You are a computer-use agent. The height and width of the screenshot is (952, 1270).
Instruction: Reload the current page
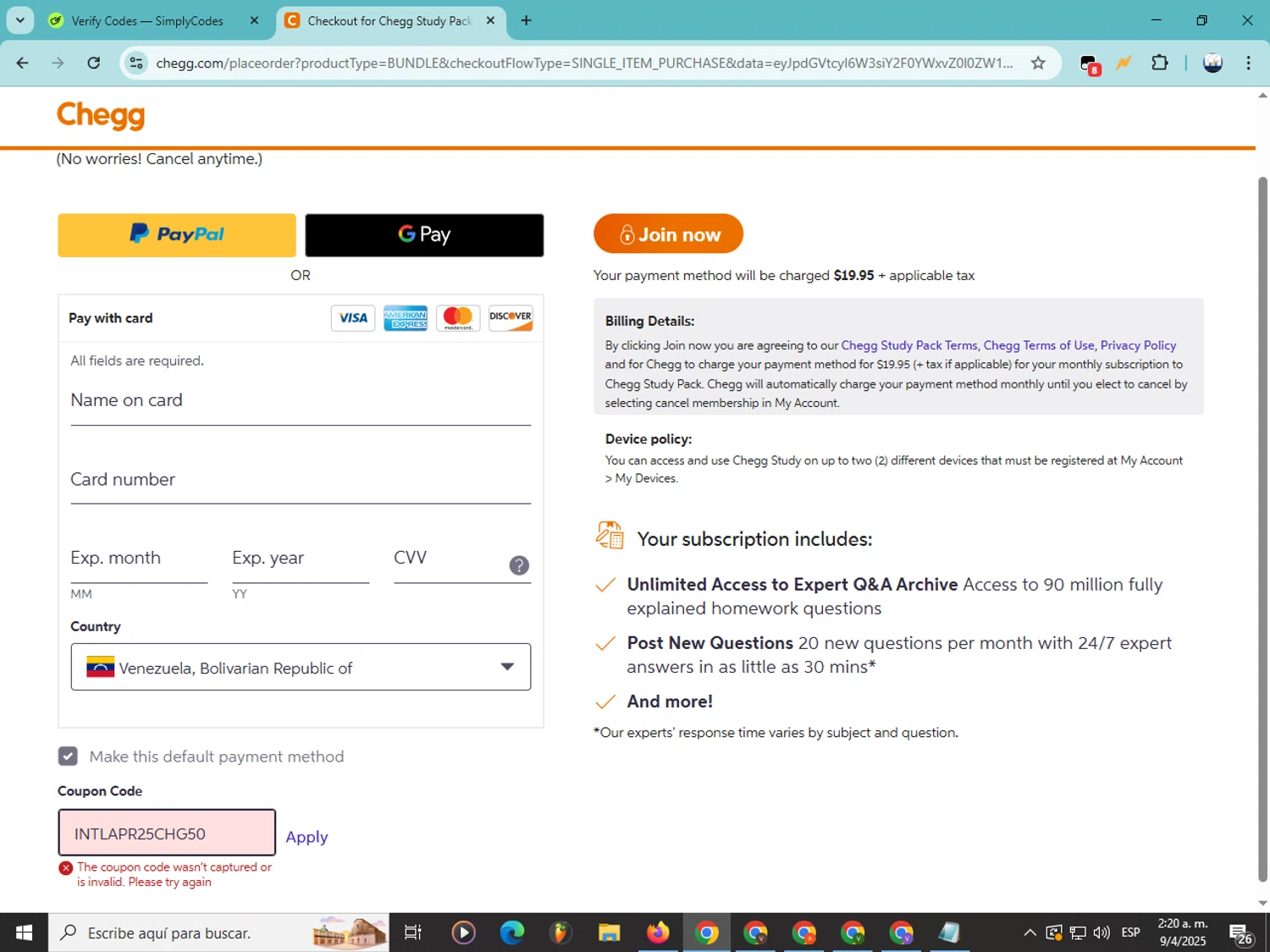point(94,63)
